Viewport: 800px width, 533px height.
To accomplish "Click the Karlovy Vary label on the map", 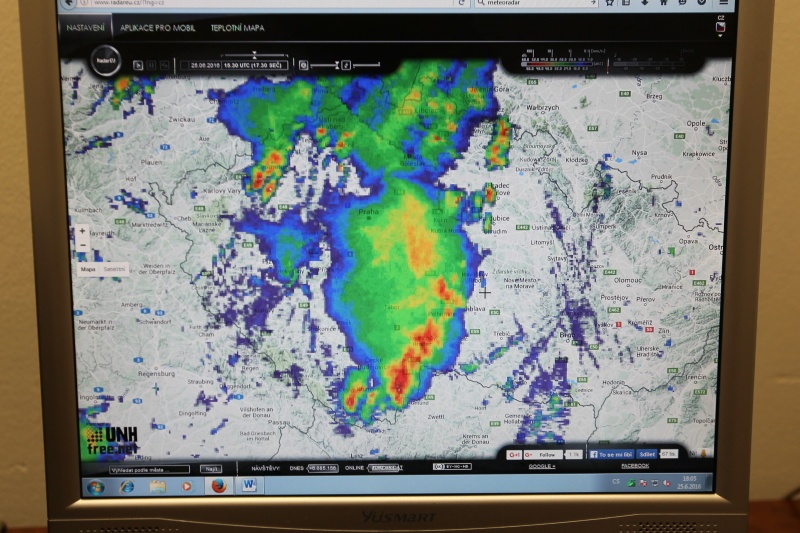I will point(222,190).
